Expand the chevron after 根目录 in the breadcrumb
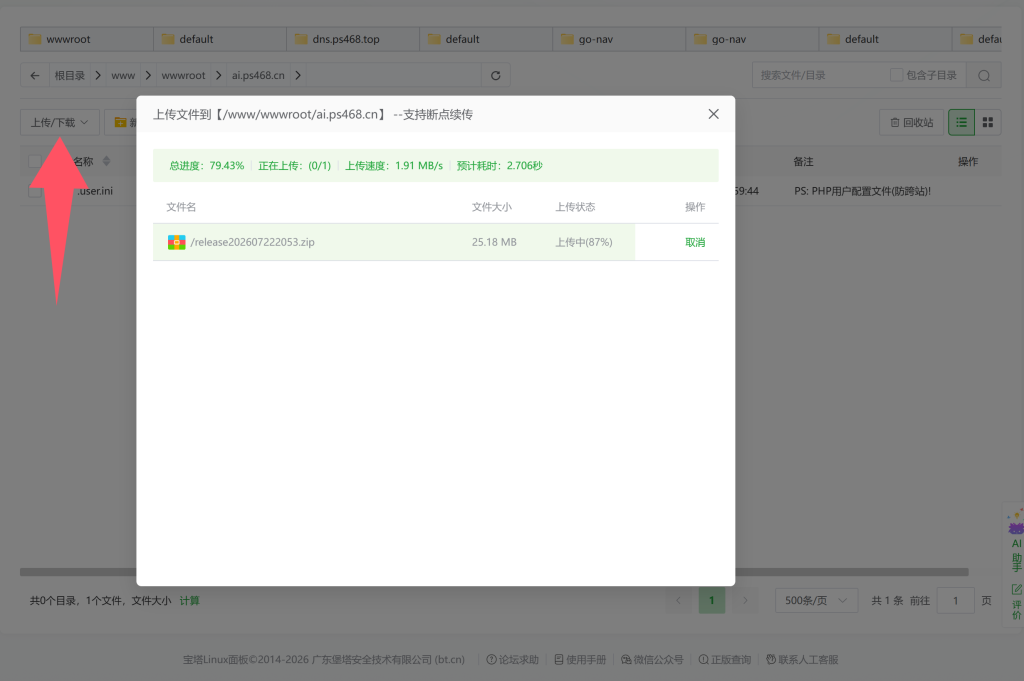This screenshot has width=1024, height=681. coord(98,76)
